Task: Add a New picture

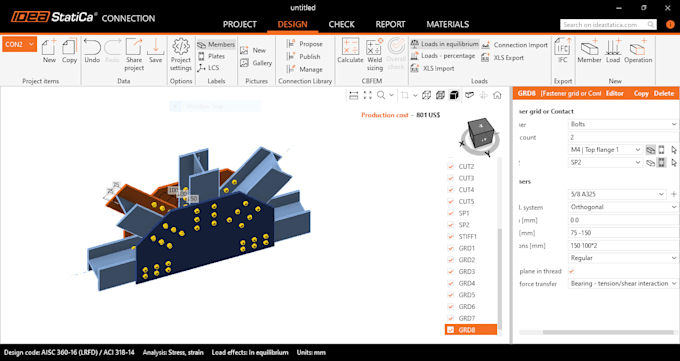Action: [253, 50]
